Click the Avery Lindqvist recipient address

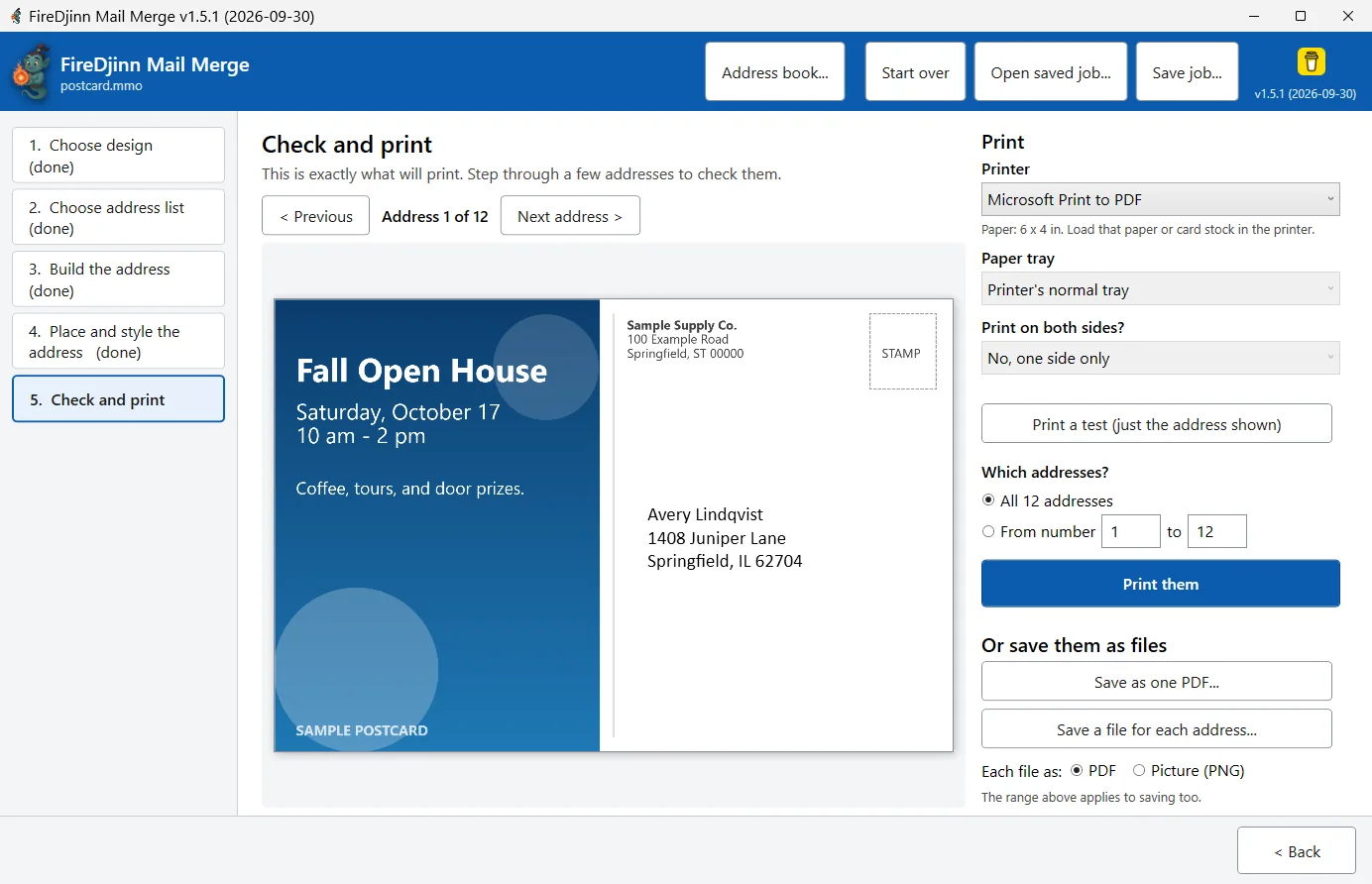(x=725, y=537)
